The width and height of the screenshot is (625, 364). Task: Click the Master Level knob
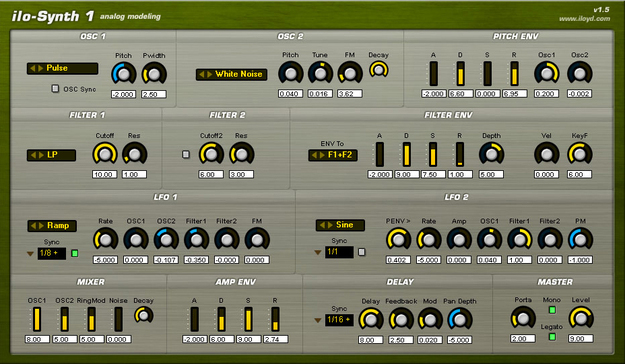click(x=581, y=318)
